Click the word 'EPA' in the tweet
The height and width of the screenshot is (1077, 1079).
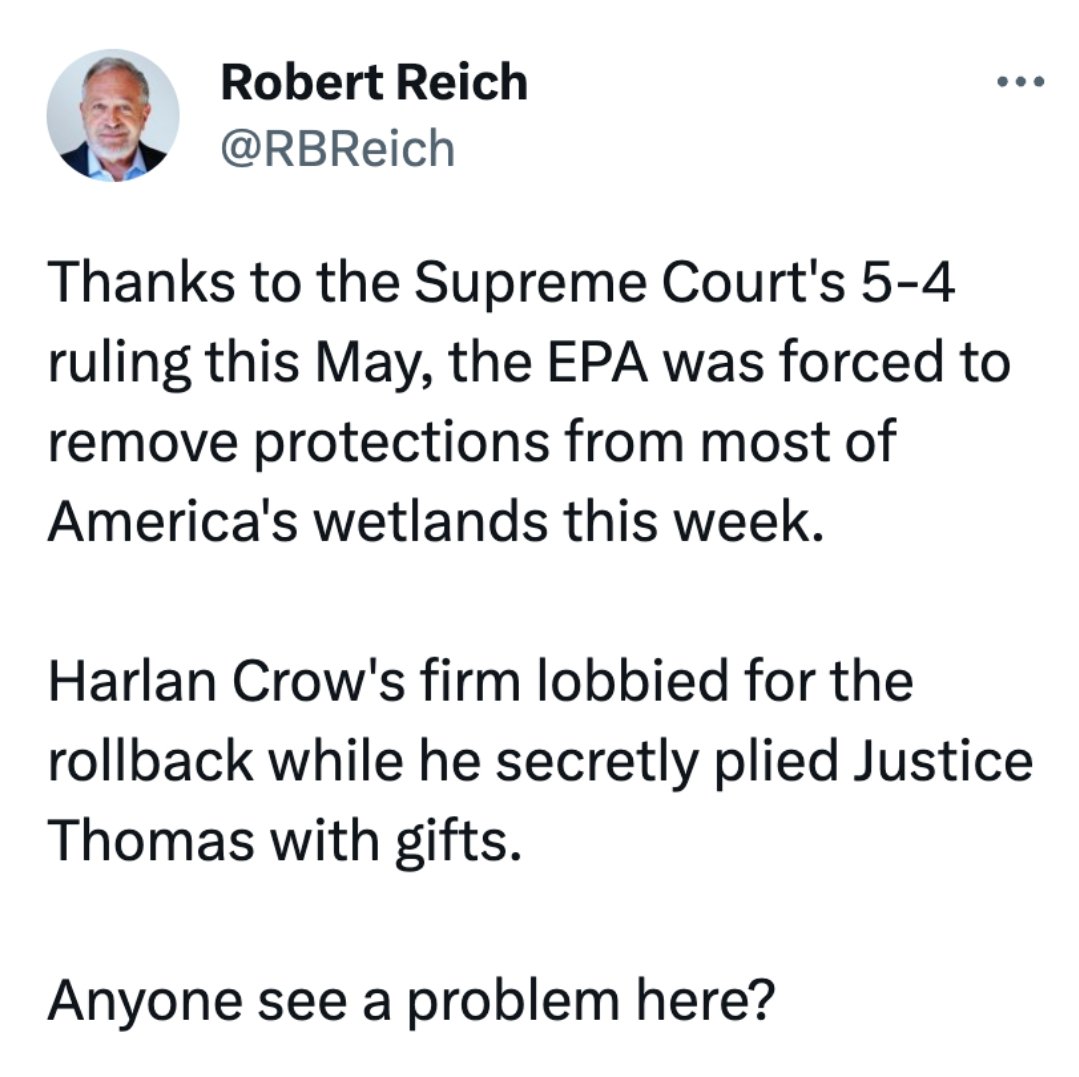(x=597, y=362)
